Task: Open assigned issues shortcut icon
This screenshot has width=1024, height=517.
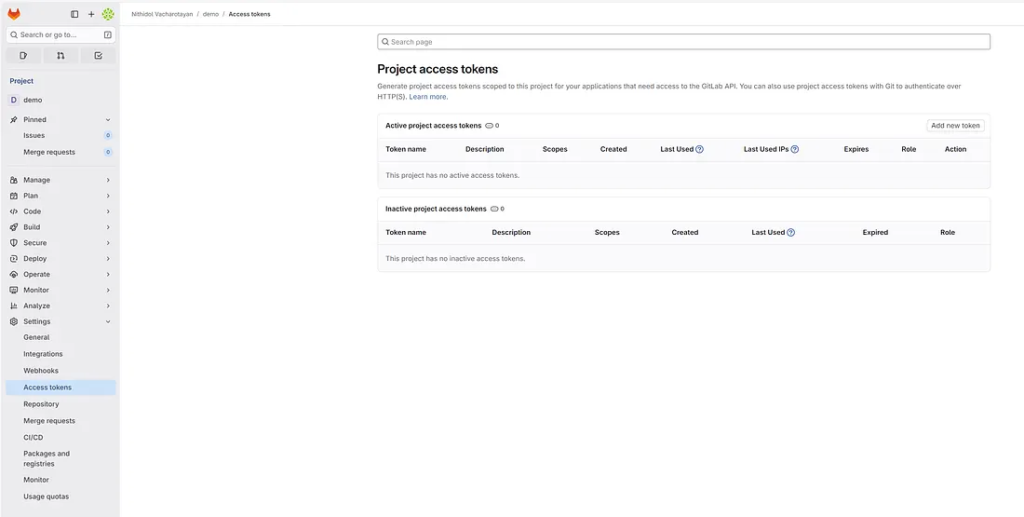Action: tap(23, 56)
